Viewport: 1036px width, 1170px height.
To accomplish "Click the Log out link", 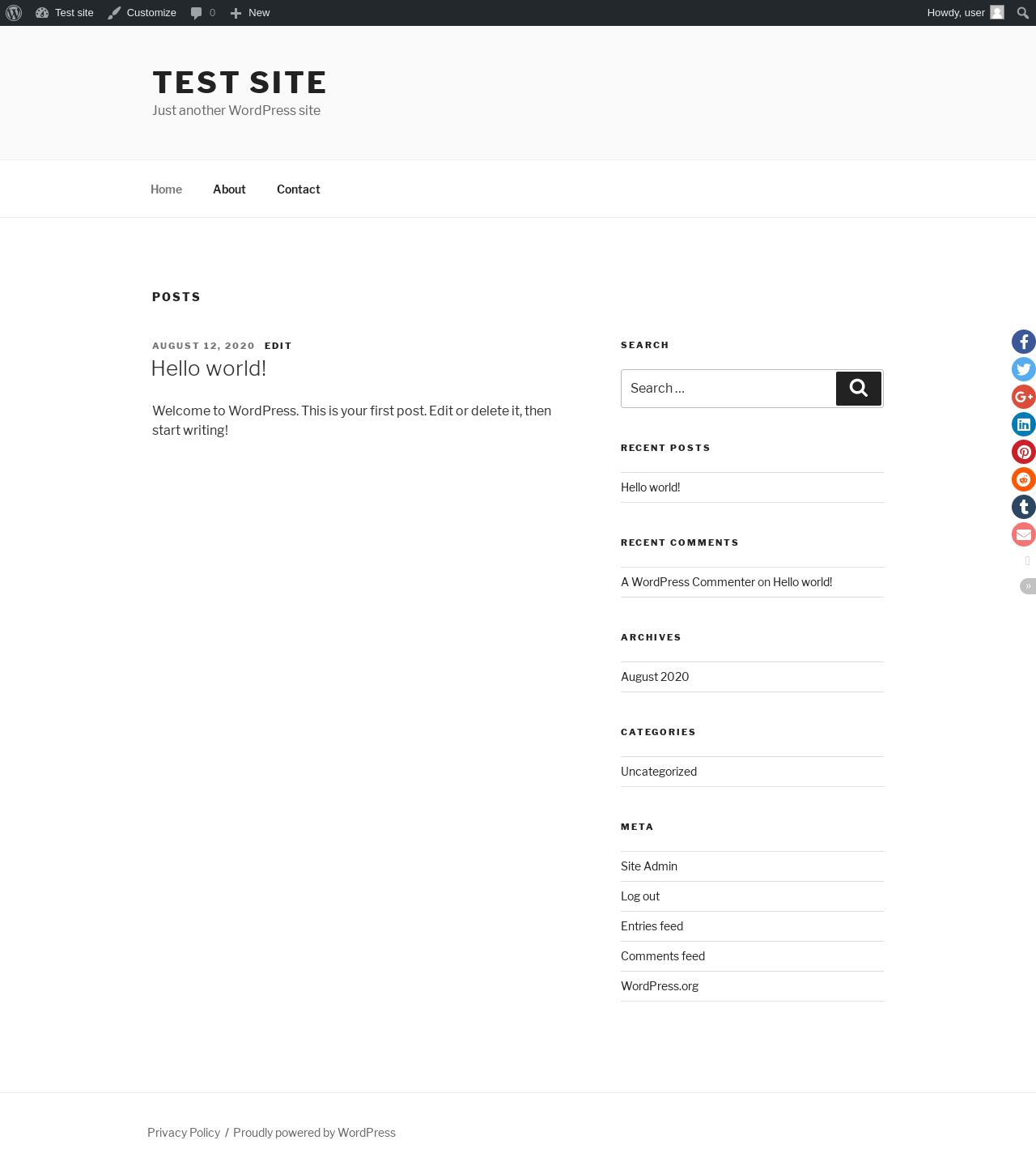I will click(x=640, y=896).
